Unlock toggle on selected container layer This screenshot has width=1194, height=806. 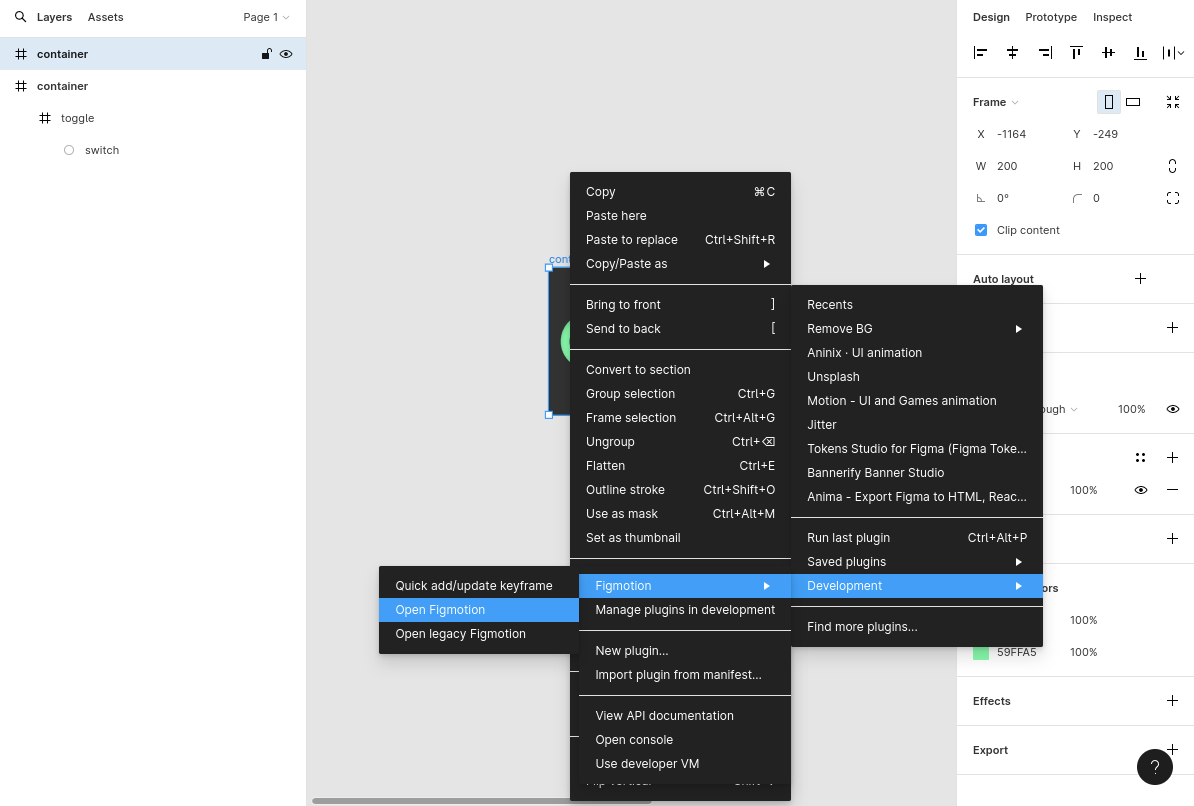pyautogui.click(x=267, y=54)
